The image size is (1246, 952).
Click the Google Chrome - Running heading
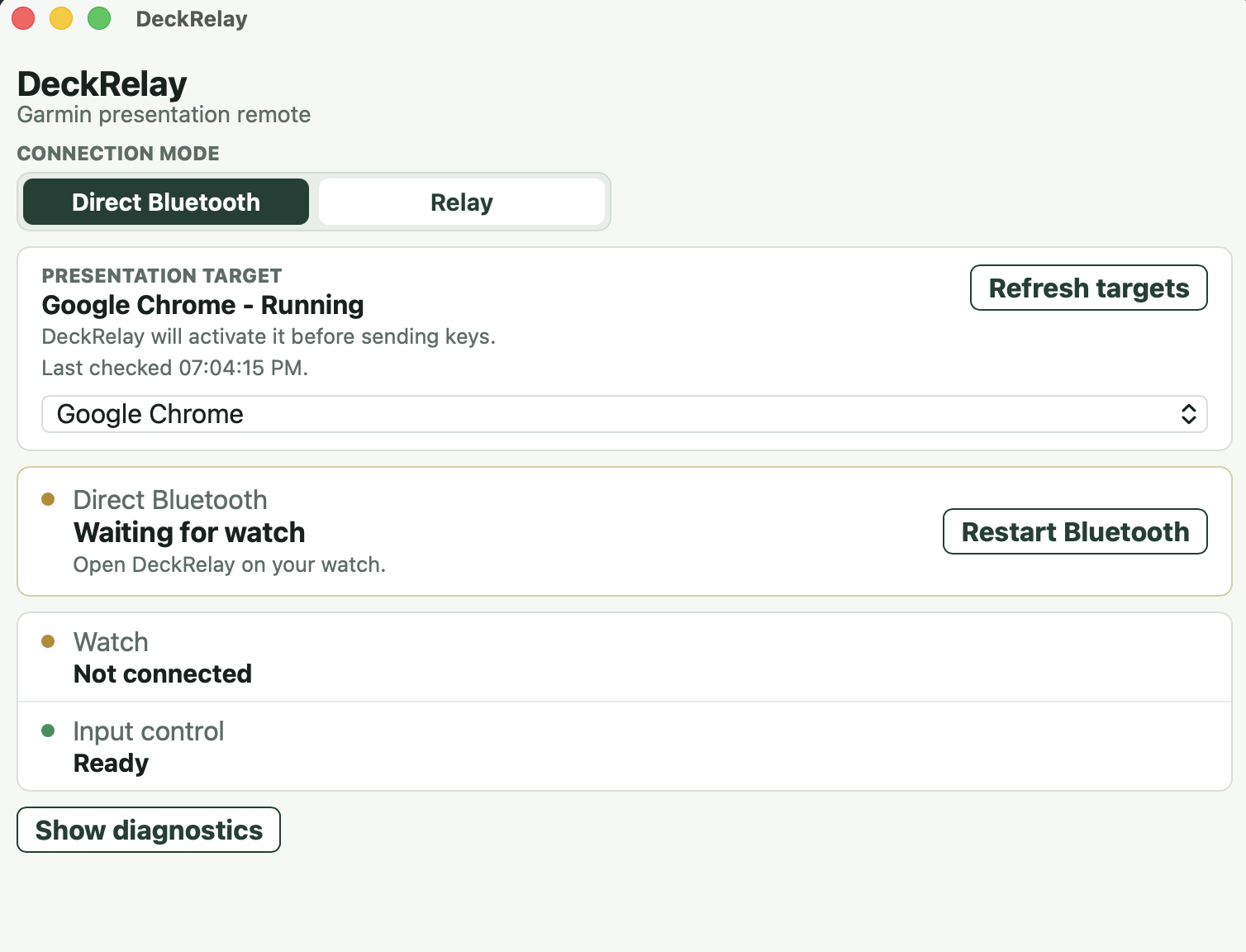[202, 305]
